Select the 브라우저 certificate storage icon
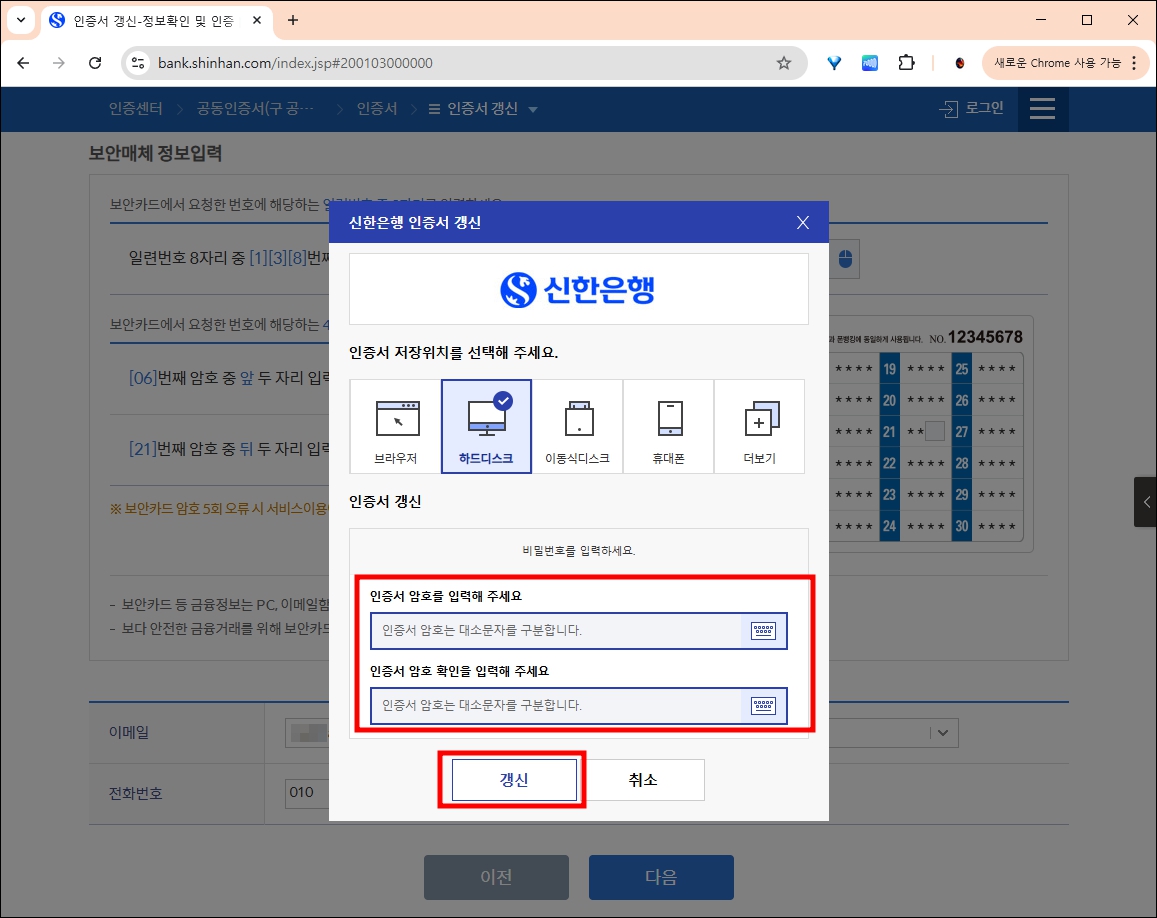The width and height of the screenshot is (1157, 918). click(396, 425)
